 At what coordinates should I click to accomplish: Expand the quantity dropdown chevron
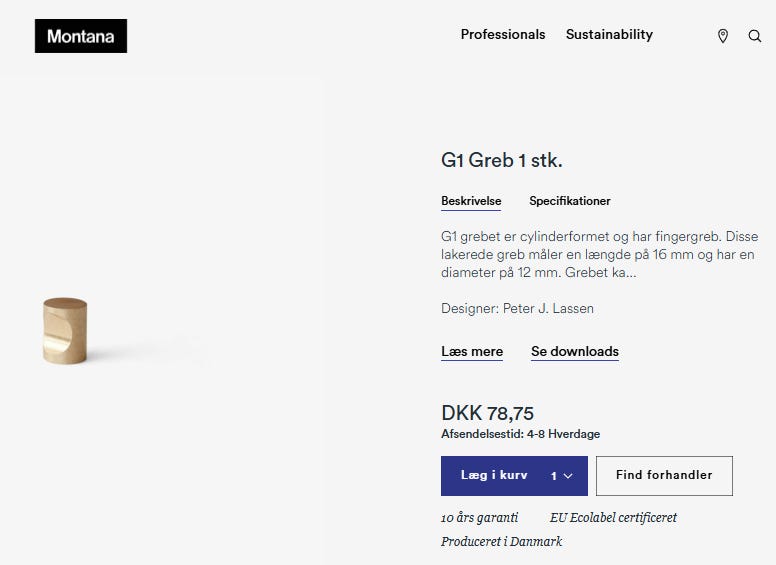coord(568,476)
